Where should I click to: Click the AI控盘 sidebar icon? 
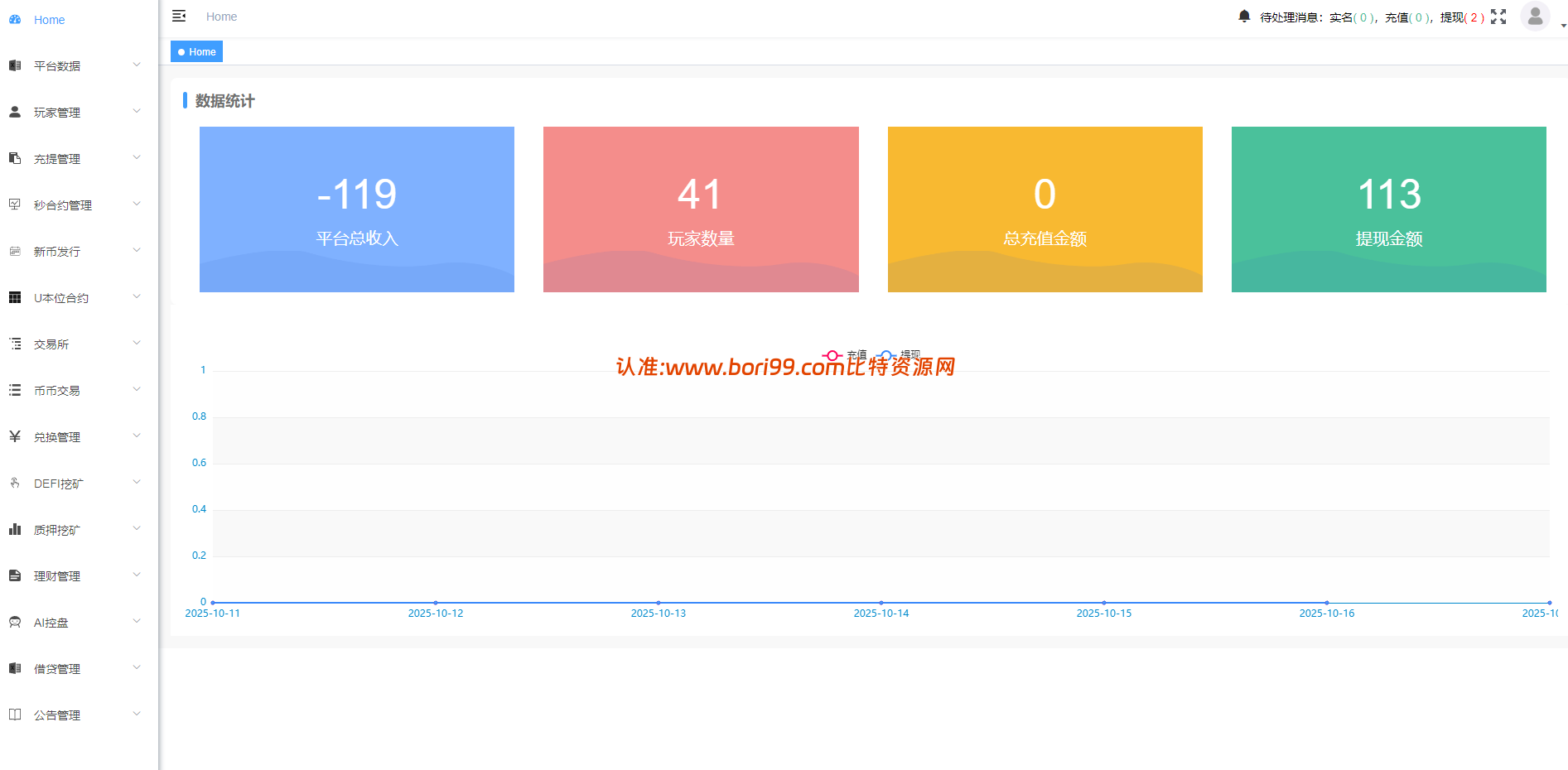pyautogui.click(x=15, y=622)
